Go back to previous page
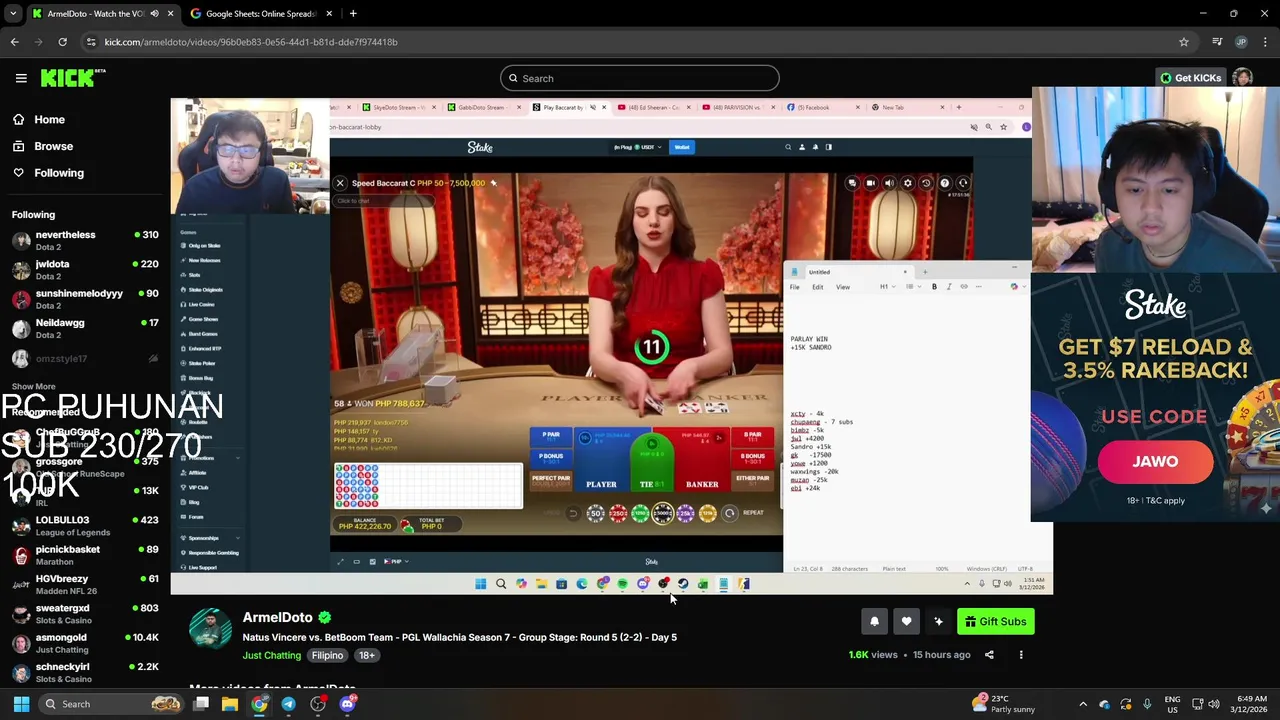1280x720 pixels. click(x=14, y=42)
